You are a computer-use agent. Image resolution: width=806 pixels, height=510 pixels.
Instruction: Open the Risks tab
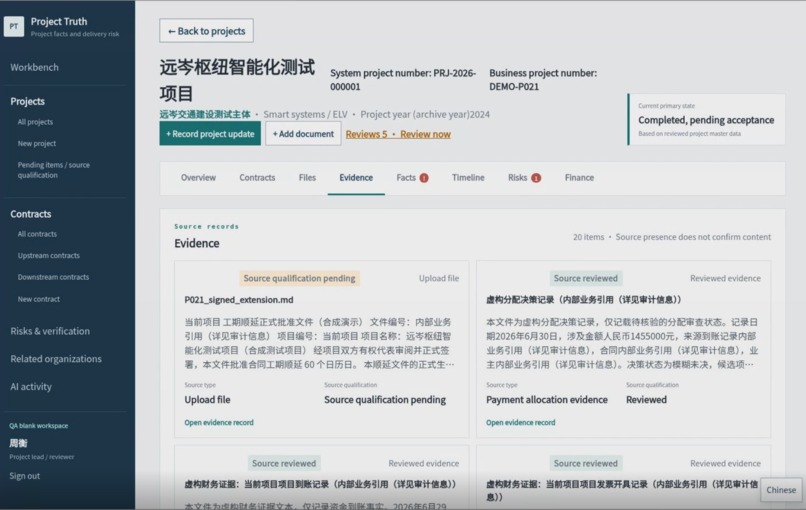tap(518, 177)
